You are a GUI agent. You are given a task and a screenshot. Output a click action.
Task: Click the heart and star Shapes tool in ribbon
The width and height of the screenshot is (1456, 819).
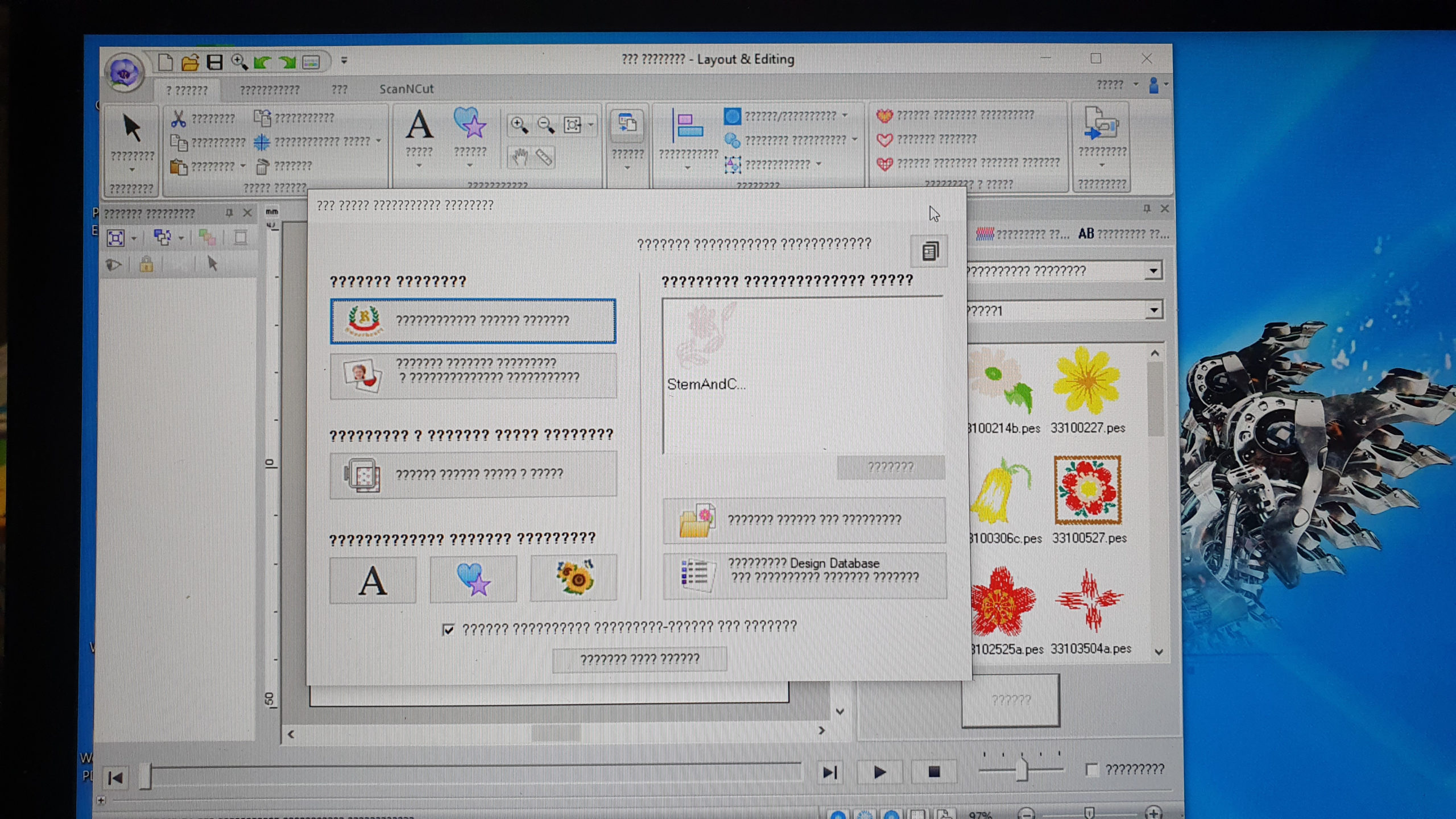coord(470,123)
